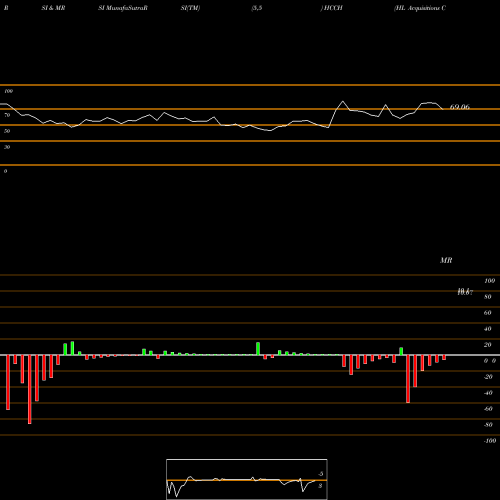Click the -100 label on the MR axis

point(490,441)
